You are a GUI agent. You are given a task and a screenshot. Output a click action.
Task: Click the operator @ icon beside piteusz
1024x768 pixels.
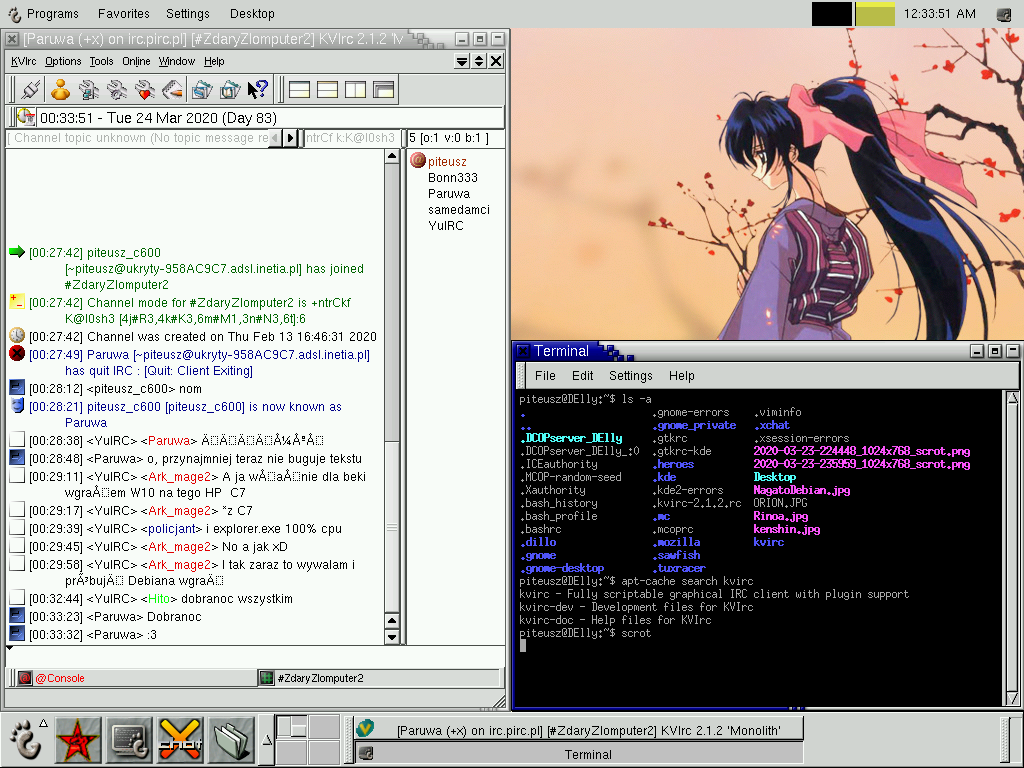417,160
